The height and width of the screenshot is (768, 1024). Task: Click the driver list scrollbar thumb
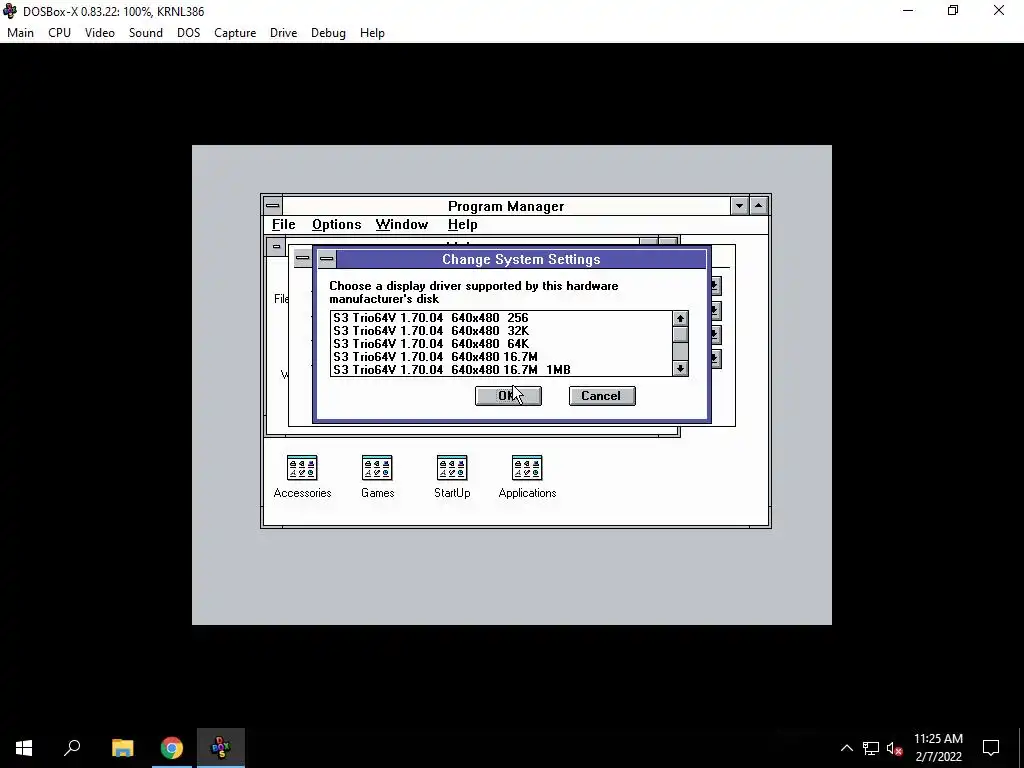click(680, 334)
